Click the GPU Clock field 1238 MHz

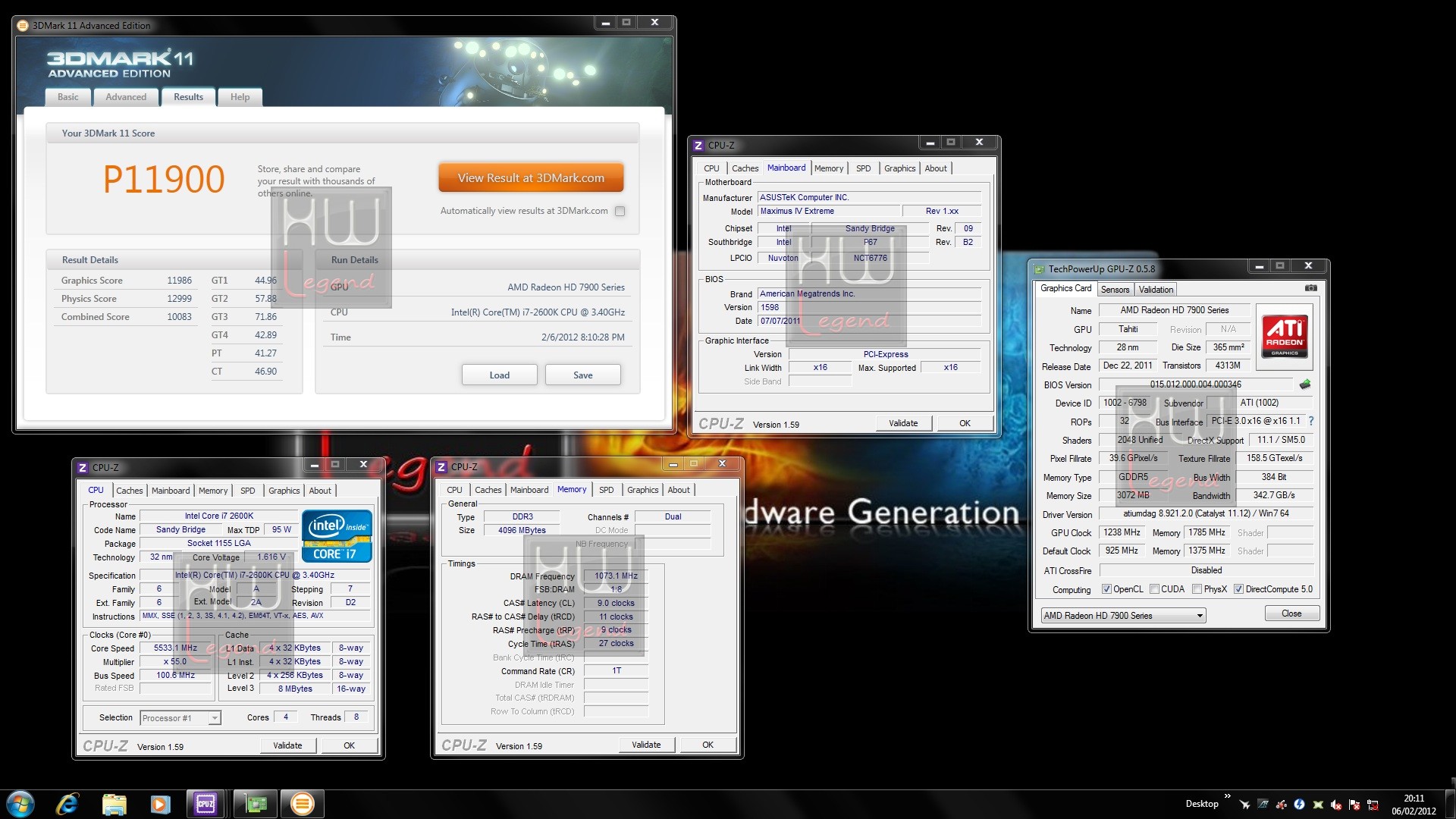click(1122, 532)
